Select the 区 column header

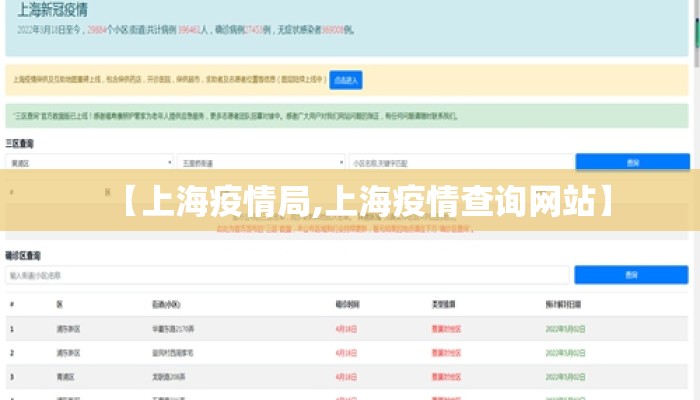point(60,303)
